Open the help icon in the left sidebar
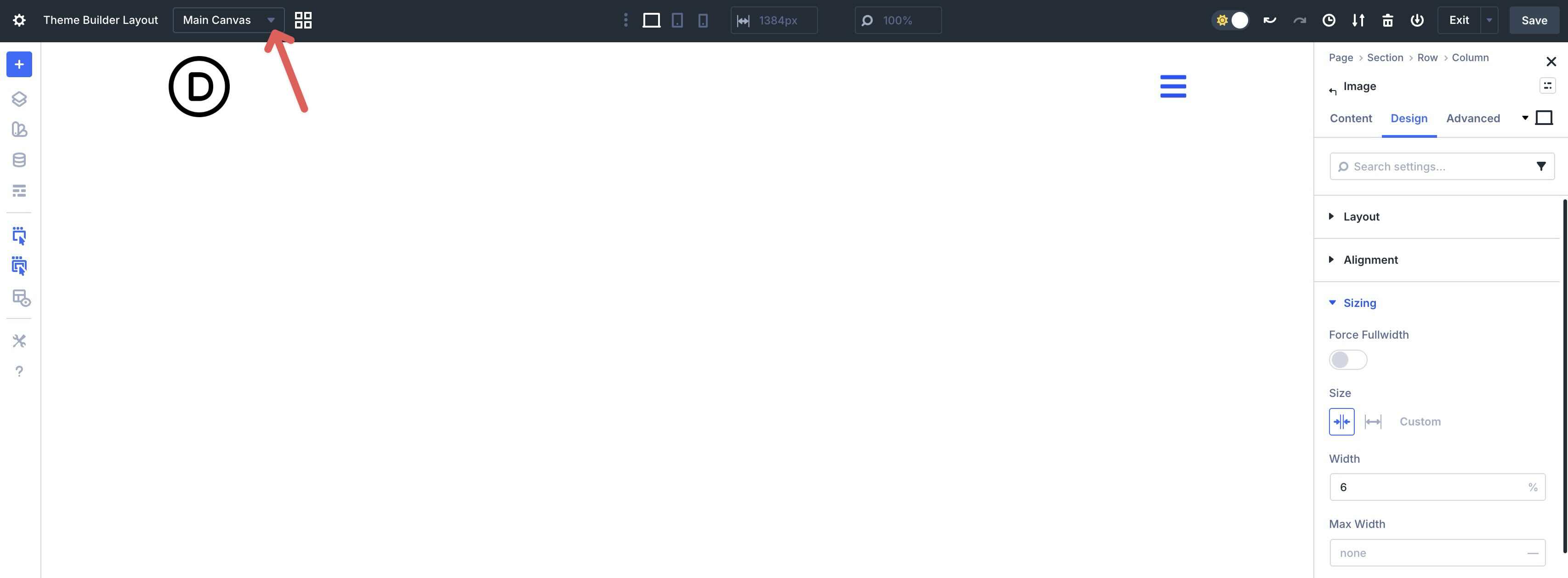This screenshot has width=1568, height=578. [x=19, y=370]
